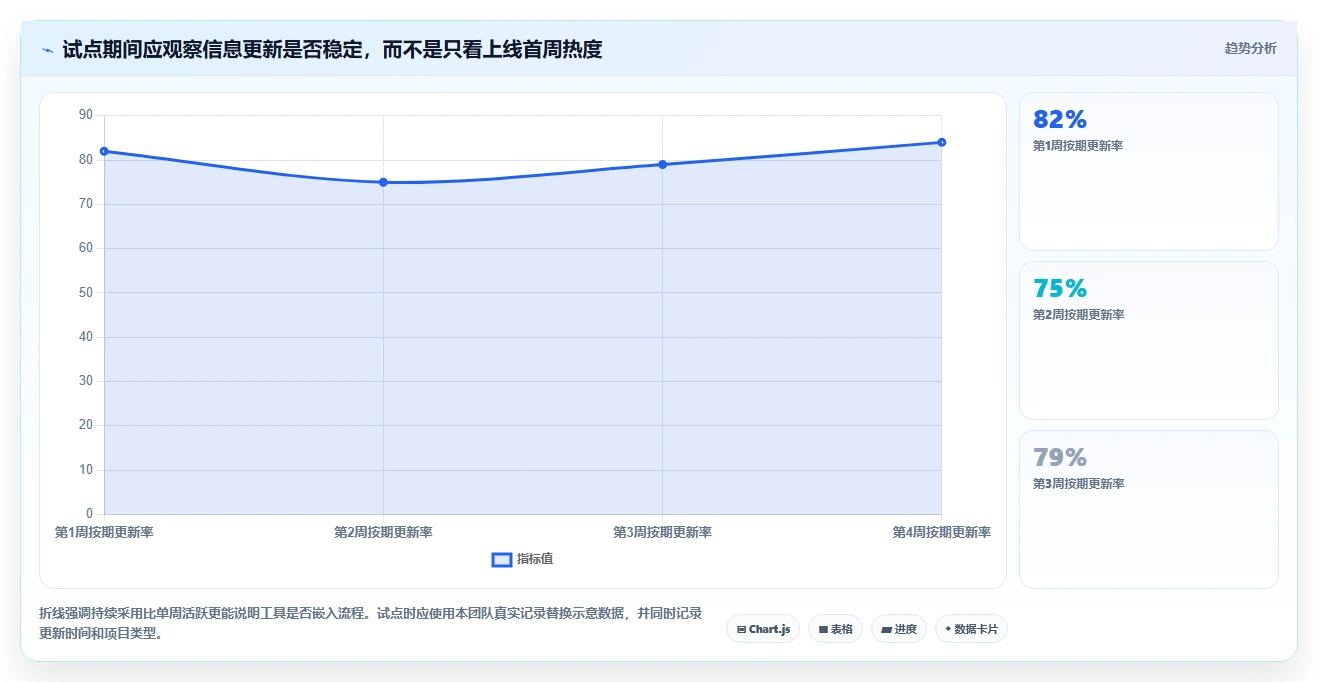The height and width of the screenshot is (682, 1318).
Task: Click the 表格 tag
Action: (835, 629)
